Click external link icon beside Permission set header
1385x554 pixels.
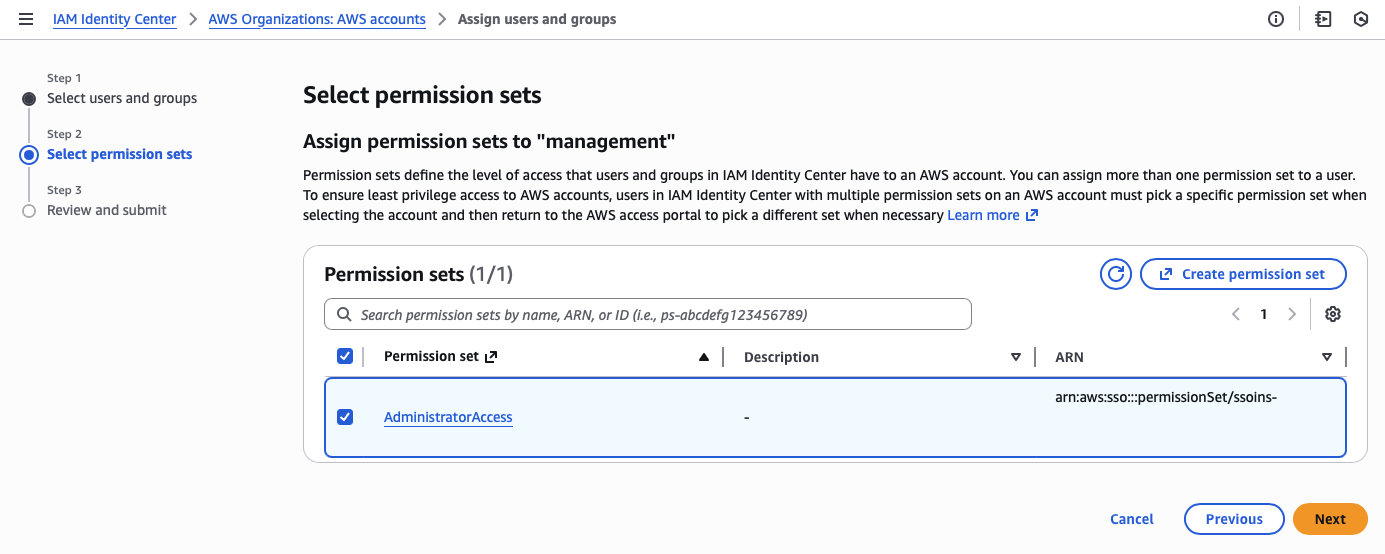(491, 357)
